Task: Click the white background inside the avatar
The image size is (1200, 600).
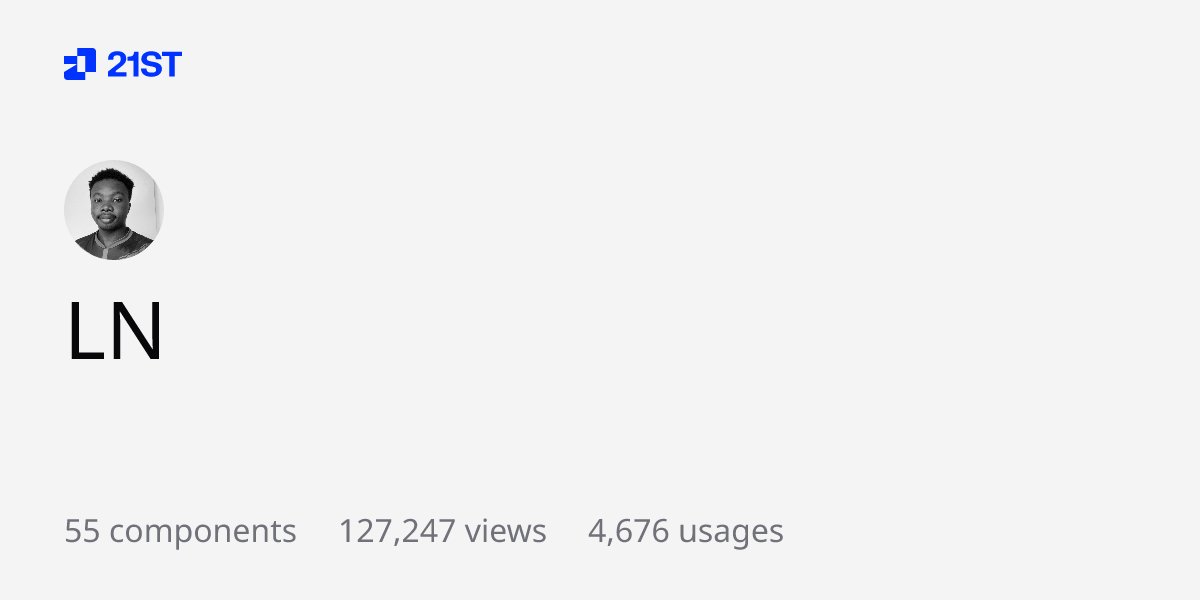Action: point(148,200)
